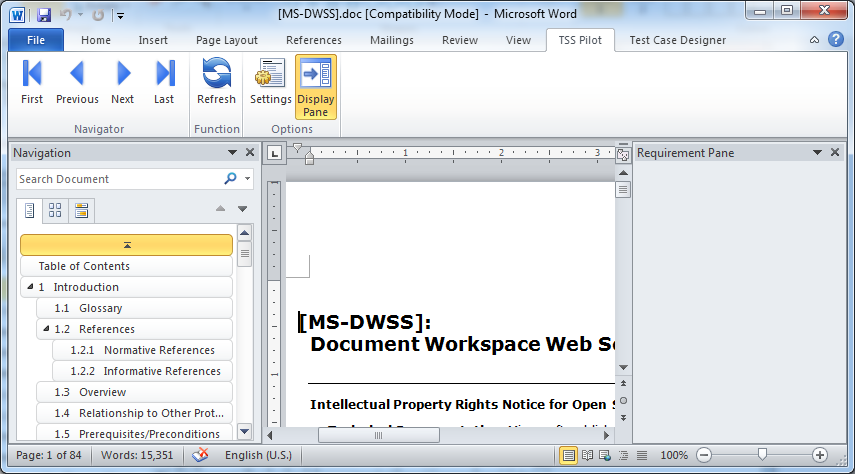Switch to Print Layout view
The height and width of the screenshot is (475, 855).
[568, 455]
